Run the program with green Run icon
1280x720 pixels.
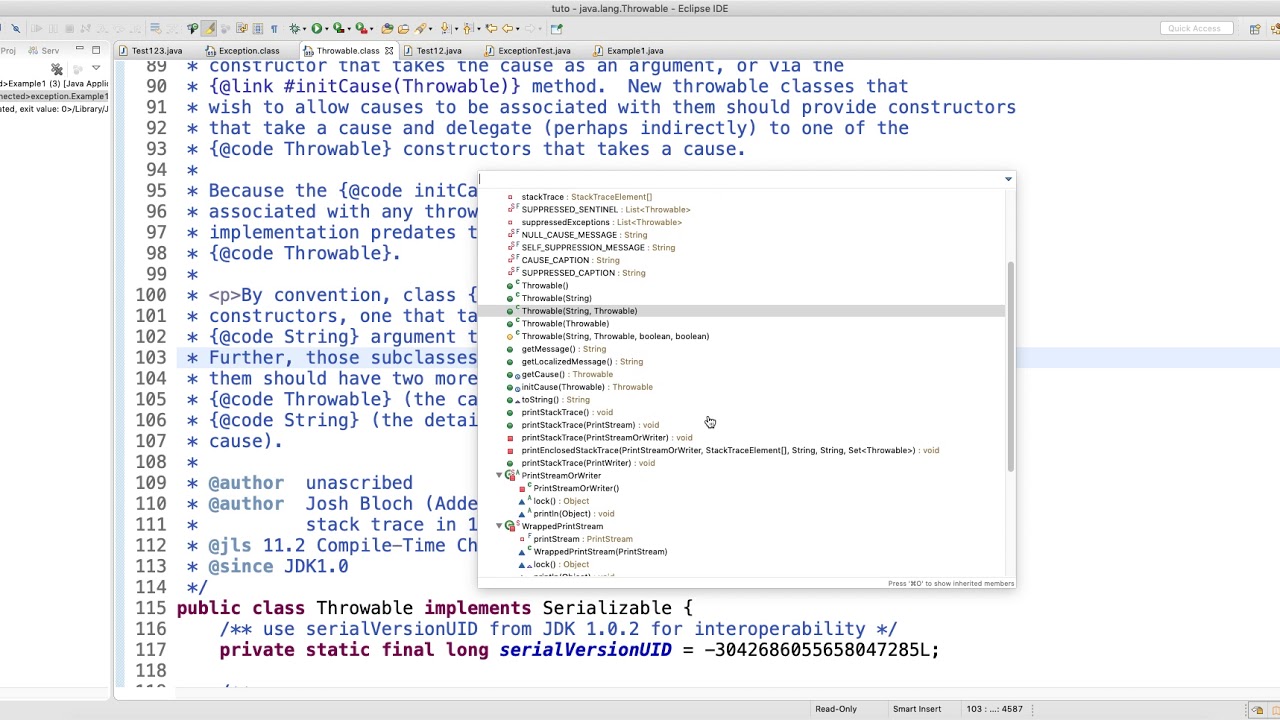tap(317, 28)
